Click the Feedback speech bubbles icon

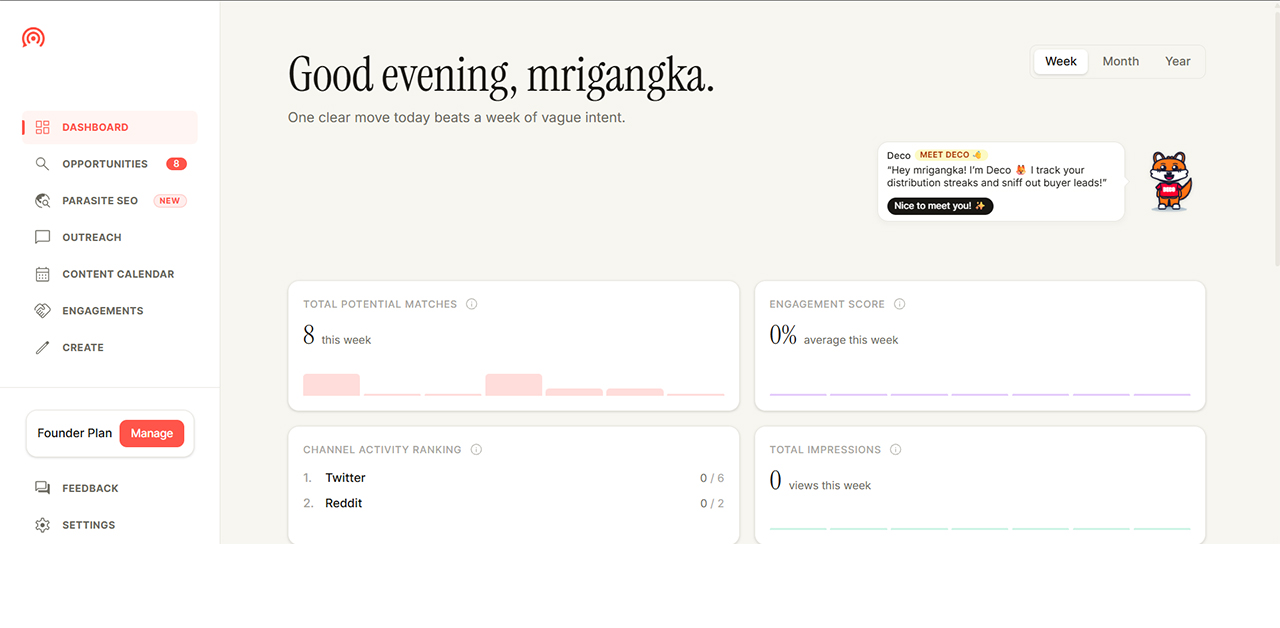point(42,488)
